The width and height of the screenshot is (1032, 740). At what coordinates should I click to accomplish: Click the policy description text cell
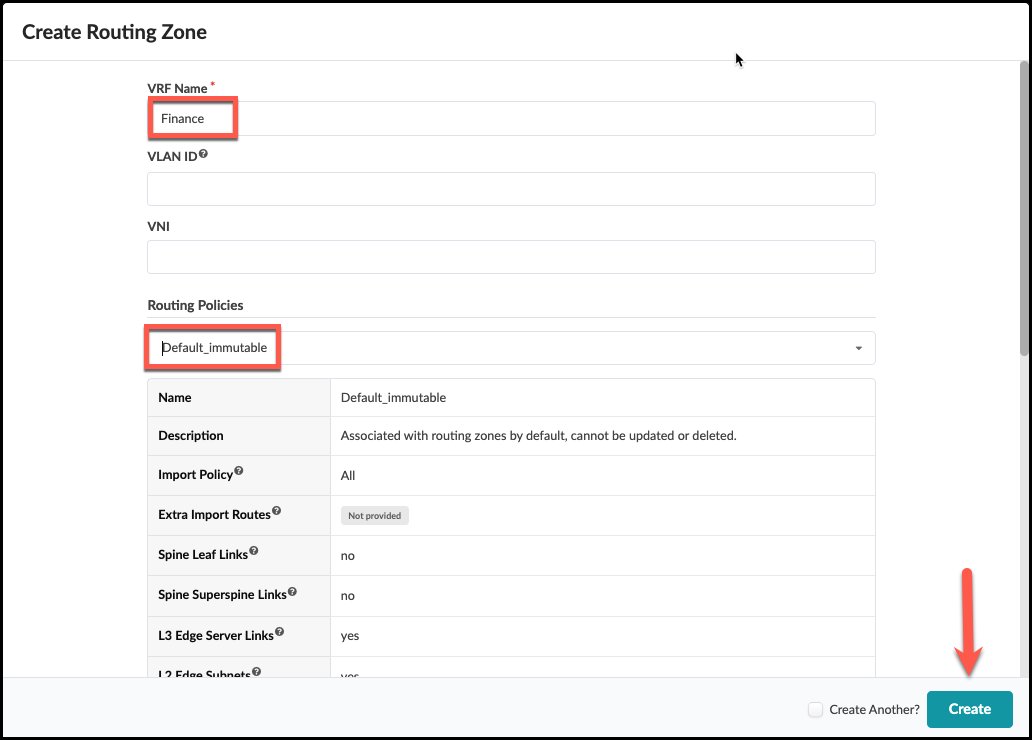(x=538, y=436)
